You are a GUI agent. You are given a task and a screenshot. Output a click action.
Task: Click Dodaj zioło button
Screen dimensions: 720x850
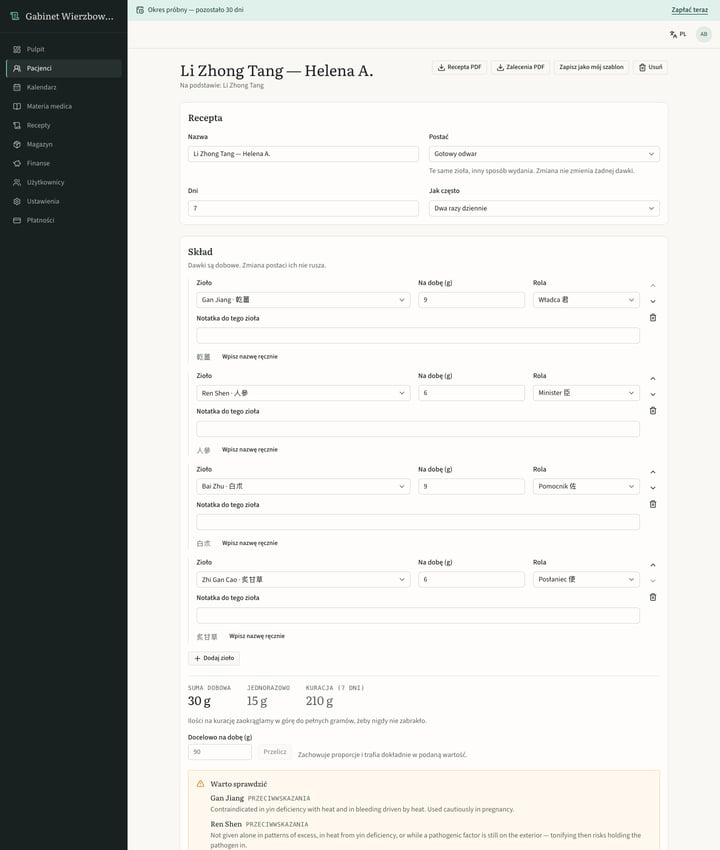click(214, 658)
